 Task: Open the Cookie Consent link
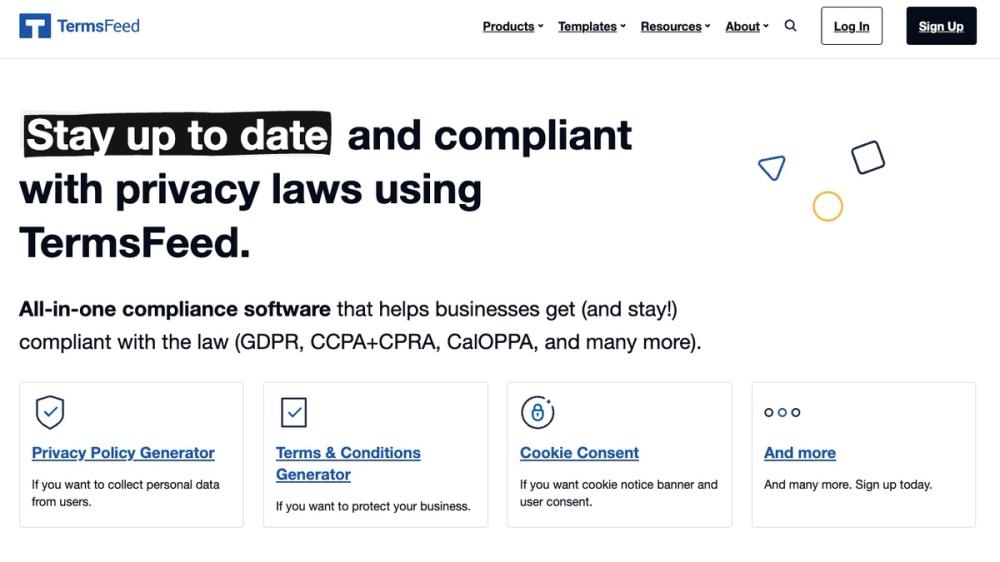point(579,452)
